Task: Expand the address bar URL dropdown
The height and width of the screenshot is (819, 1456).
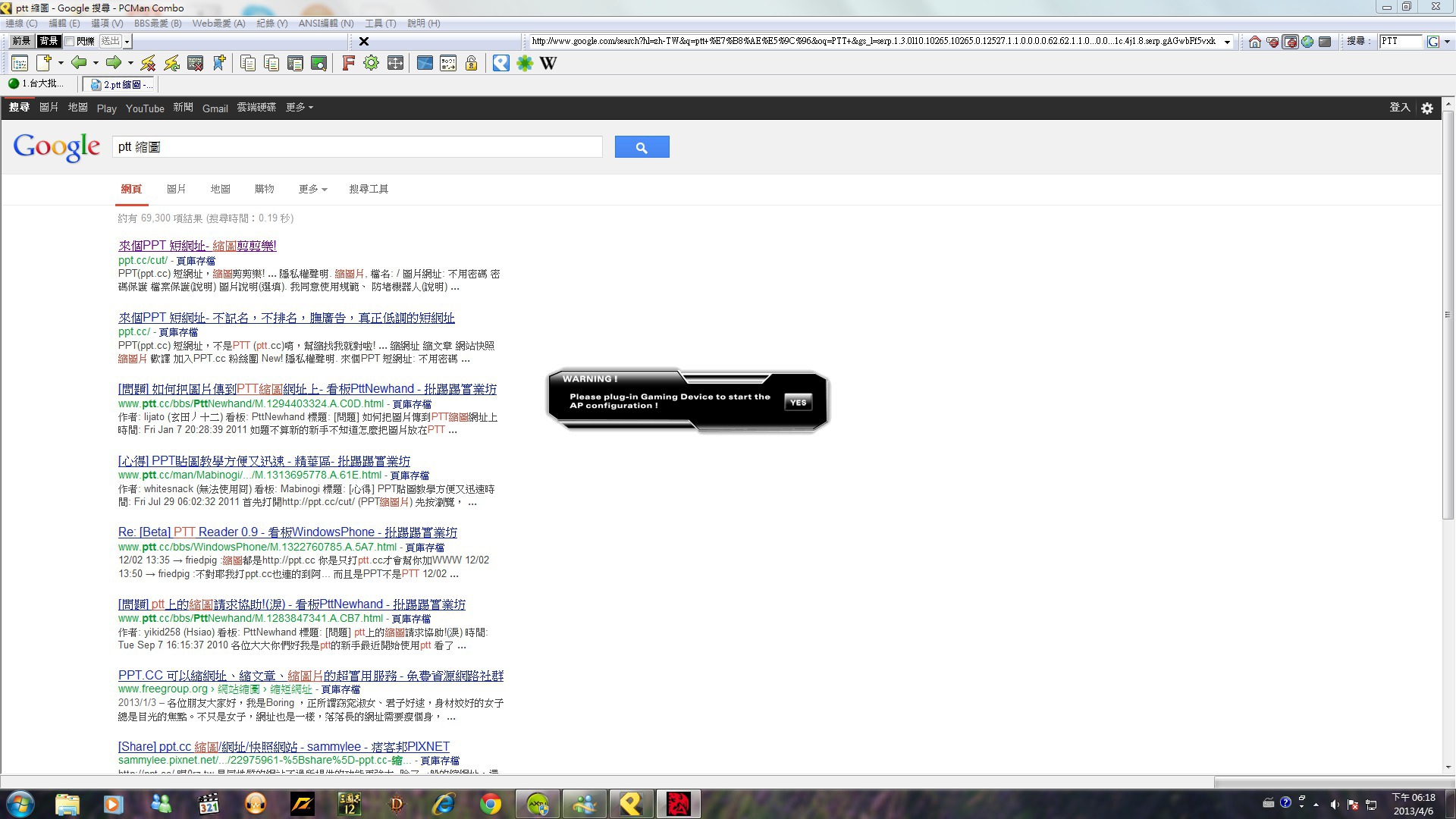Action: click(1227, 42)
